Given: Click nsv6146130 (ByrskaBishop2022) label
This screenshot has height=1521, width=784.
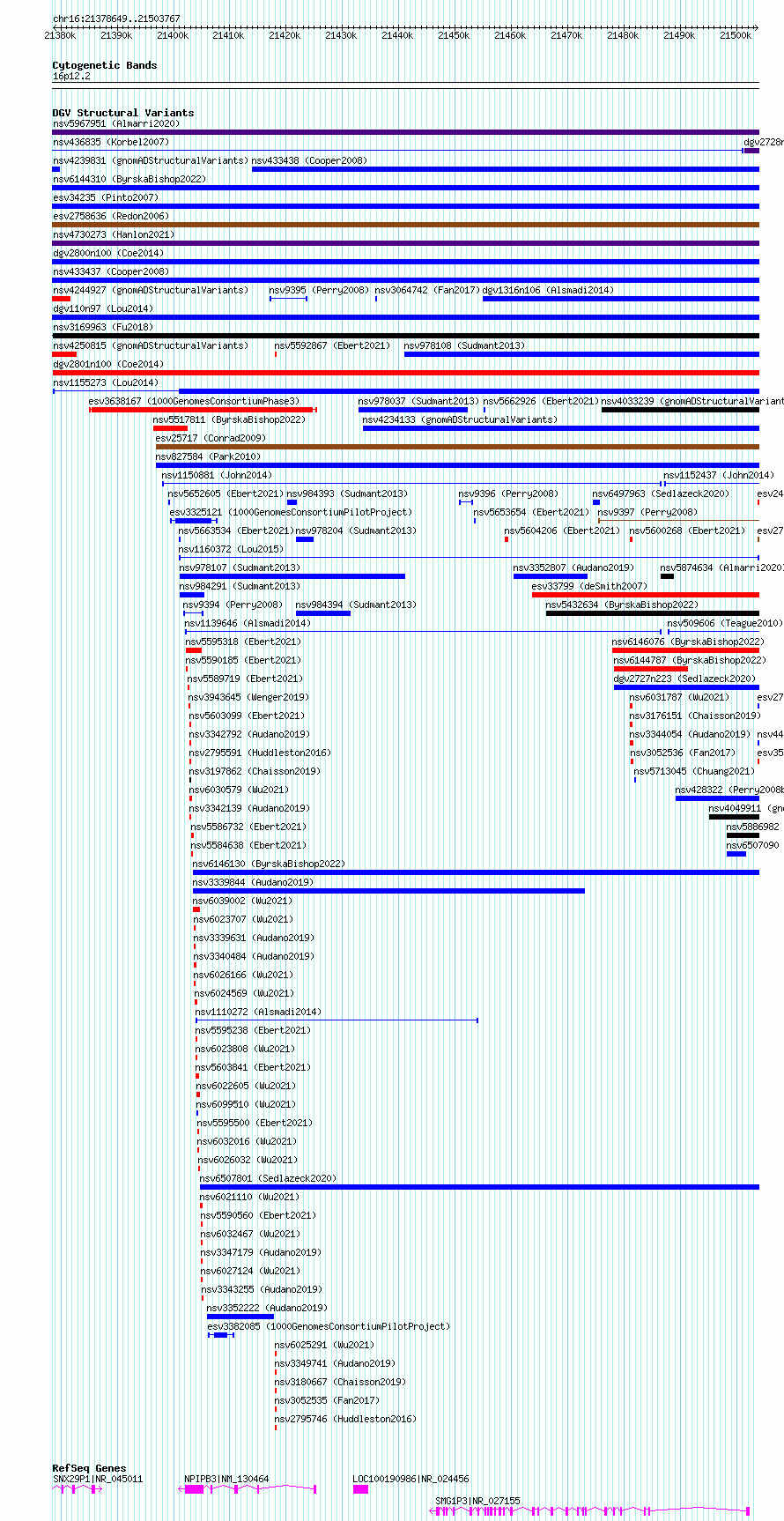Looking at the screenshot, I should [269, 864].
